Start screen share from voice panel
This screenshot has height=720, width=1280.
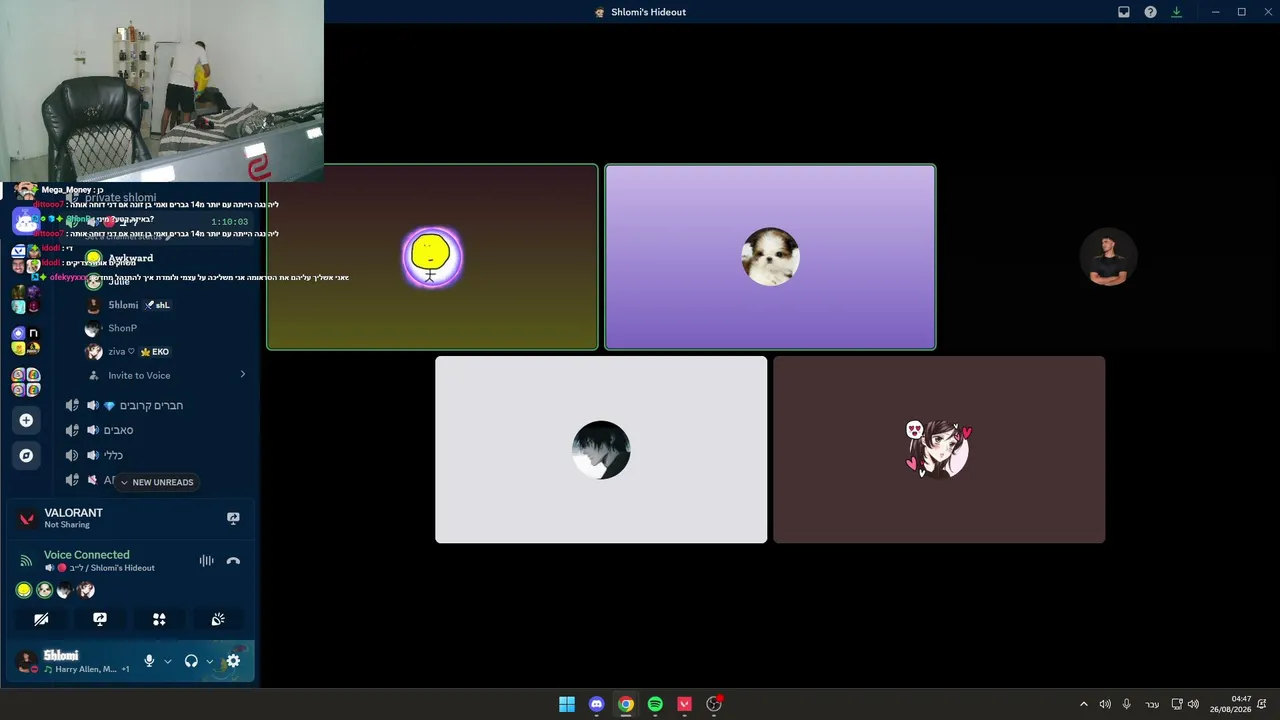coord(100,619)
